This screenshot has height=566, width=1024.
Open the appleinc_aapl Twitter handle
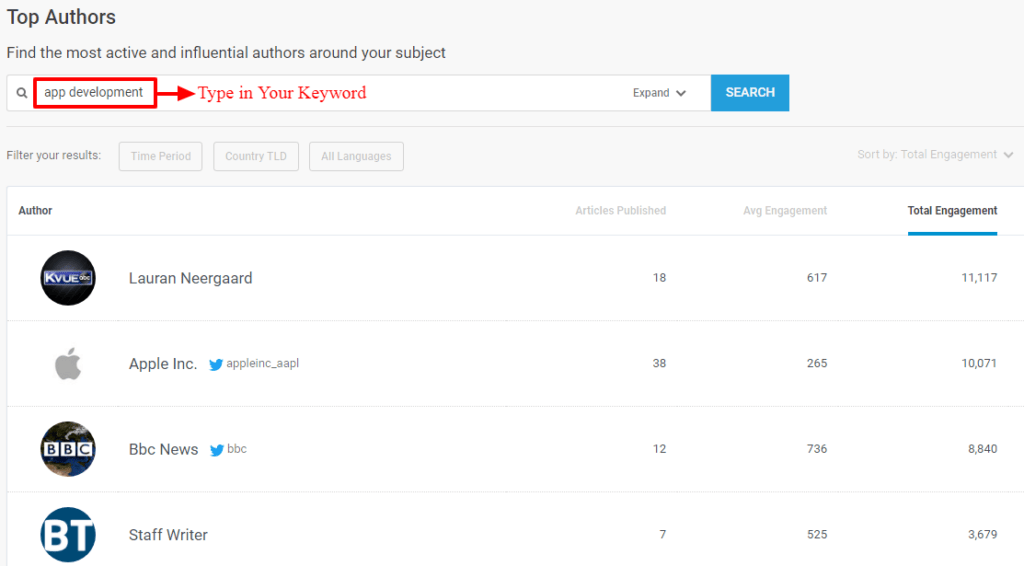pos(263,364)
